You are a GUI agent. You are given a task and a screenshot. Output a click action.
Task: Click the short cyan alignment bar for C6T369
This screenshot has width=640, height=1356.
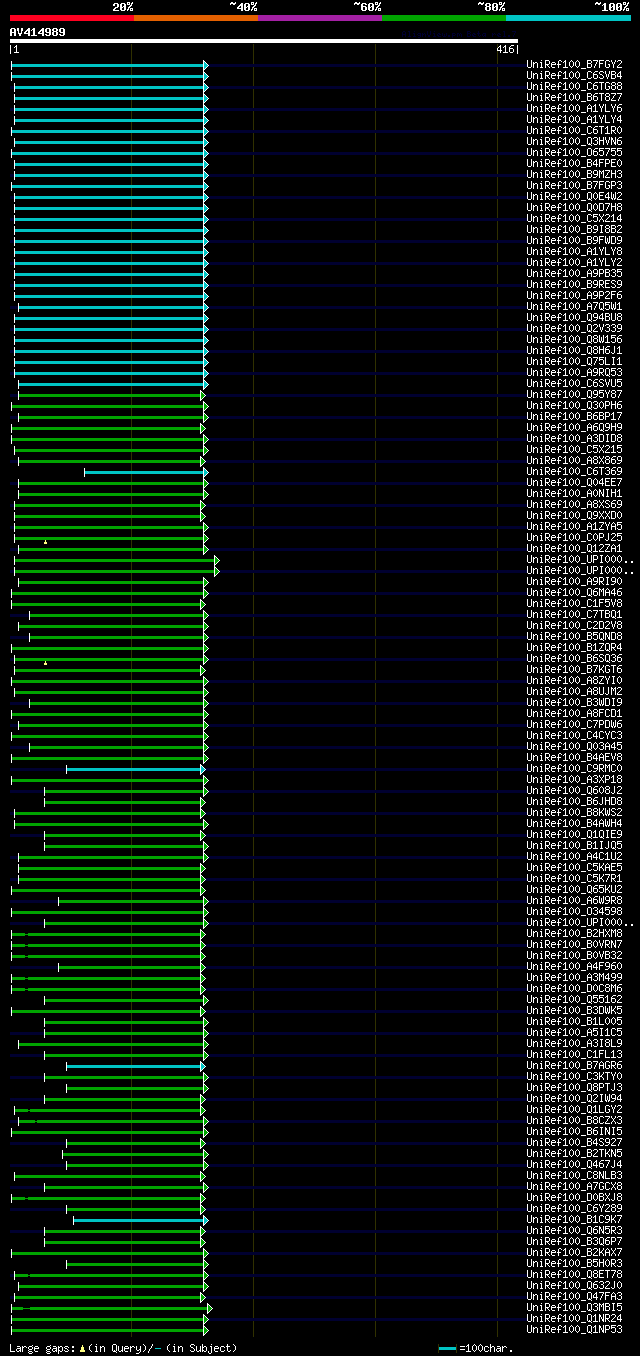click(x=145, y=472)
